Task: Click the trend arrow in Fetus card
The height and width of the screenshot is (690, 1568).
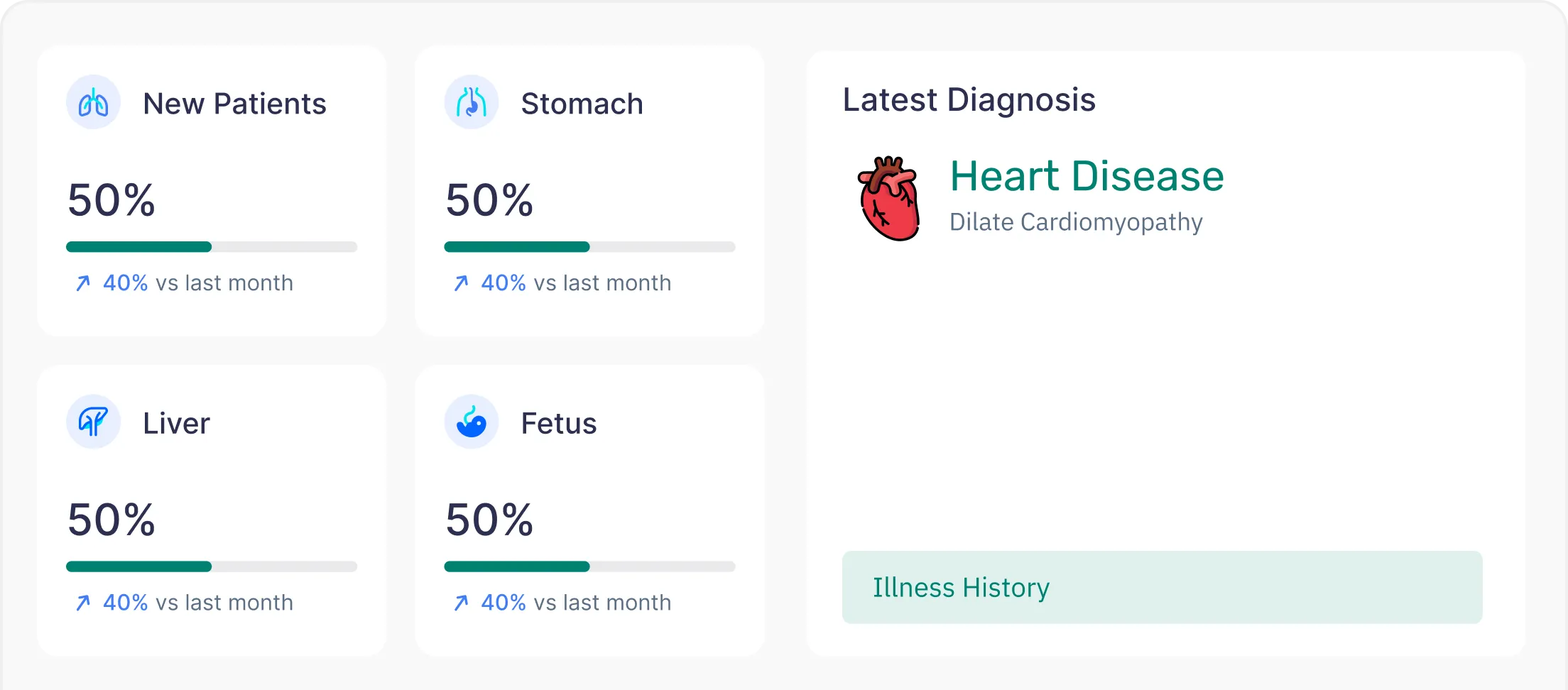Action: pos(461,603)
